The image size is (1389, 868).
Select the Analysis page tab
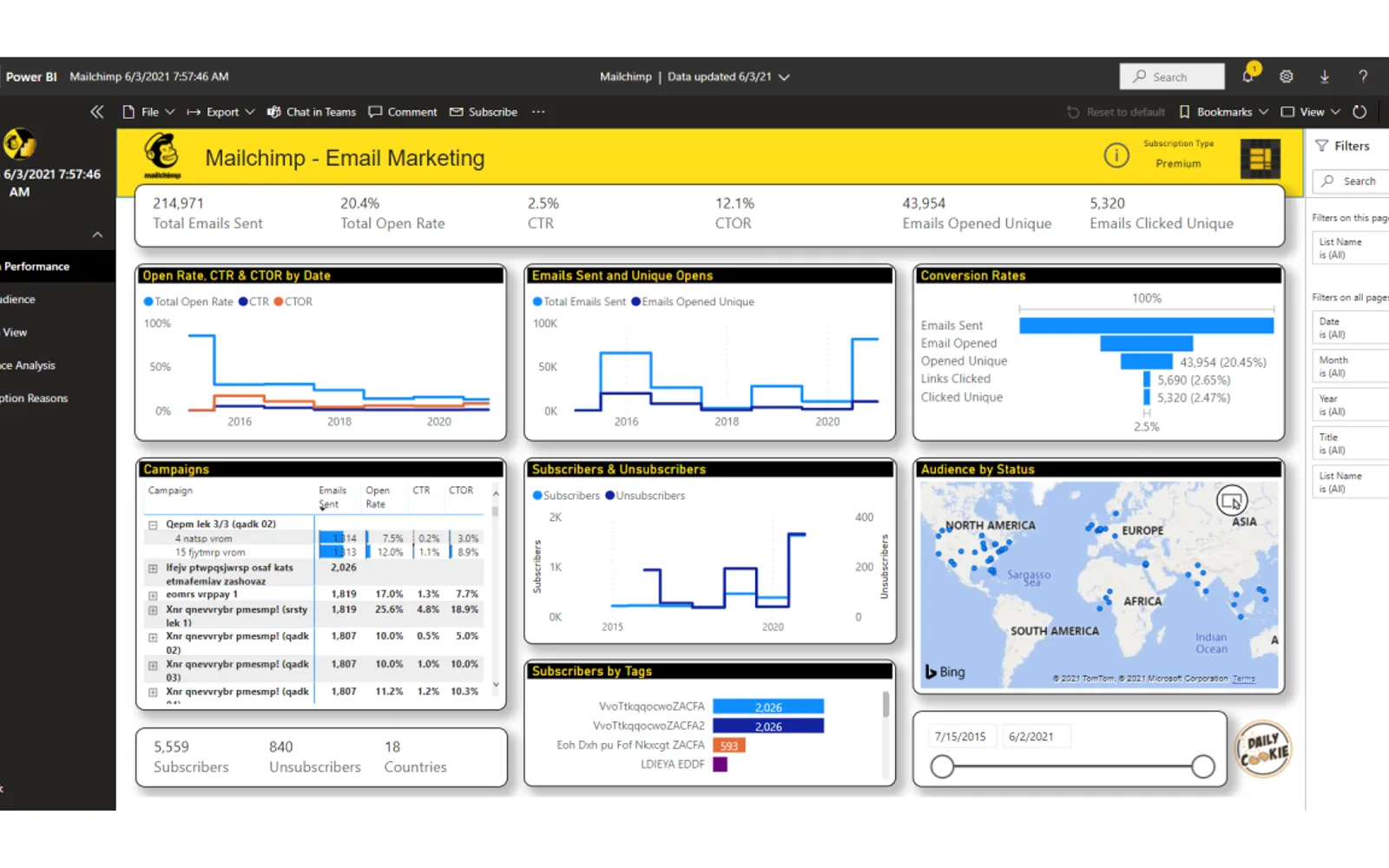pos(57,365)
